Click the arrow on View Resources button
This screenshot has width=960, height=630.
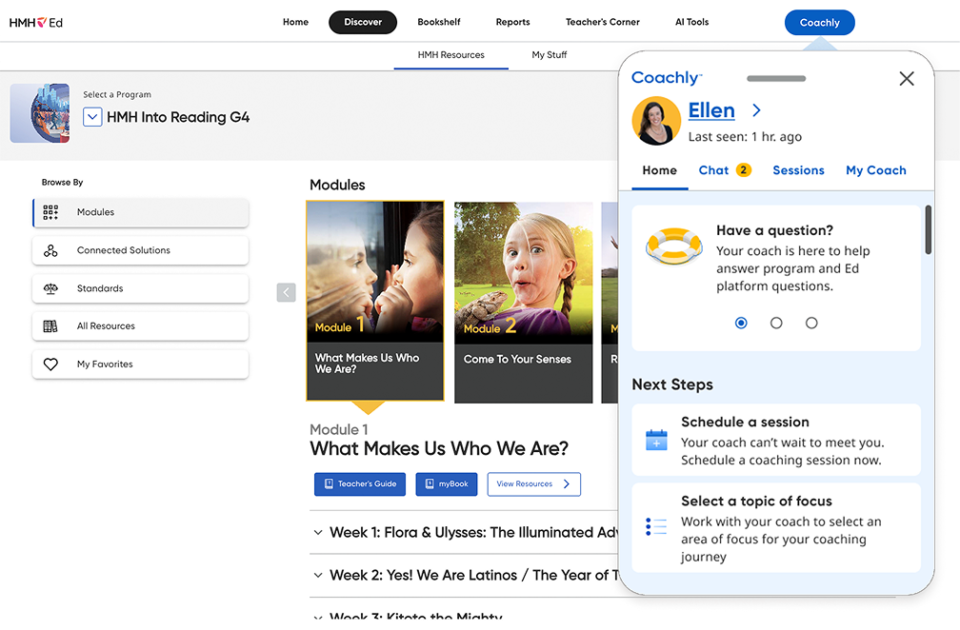(x=566, y=484)
